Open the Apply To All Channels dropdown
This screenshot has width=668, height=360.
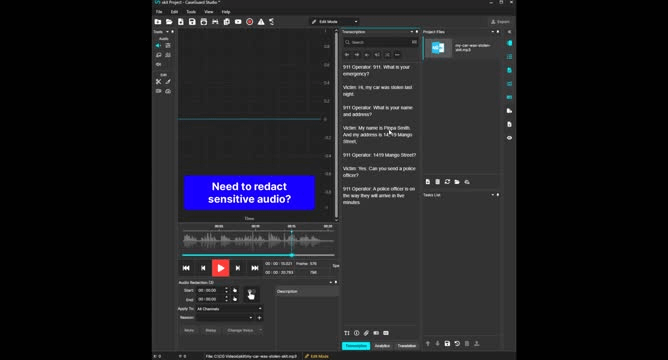[229, 309]
